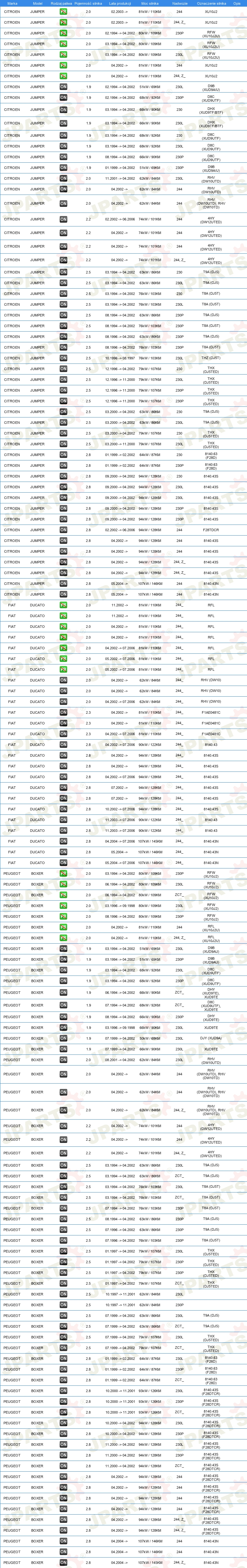Click petrol icon of Citroen Jumper 230P RFW row

pos(63,33)
